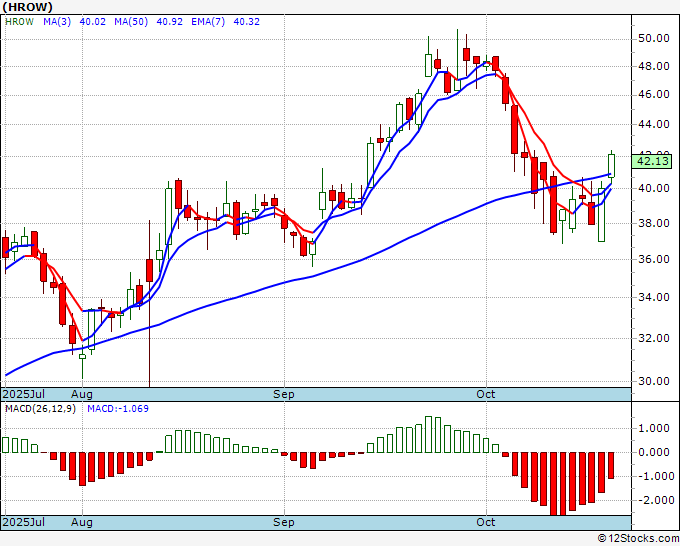This screenshot has height=546, width=680.
Task: Click the 38.00 price axis label
Action: (x=654, y=223)
